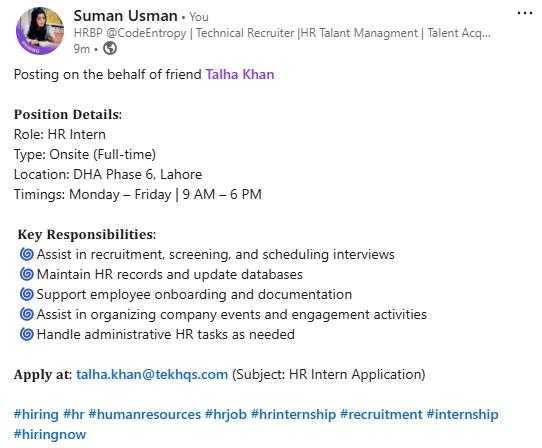Click Suman Usman's profile picture
The height and width of the screenshot is (448, 542).
pyautogui.click(x=40, y=31)
